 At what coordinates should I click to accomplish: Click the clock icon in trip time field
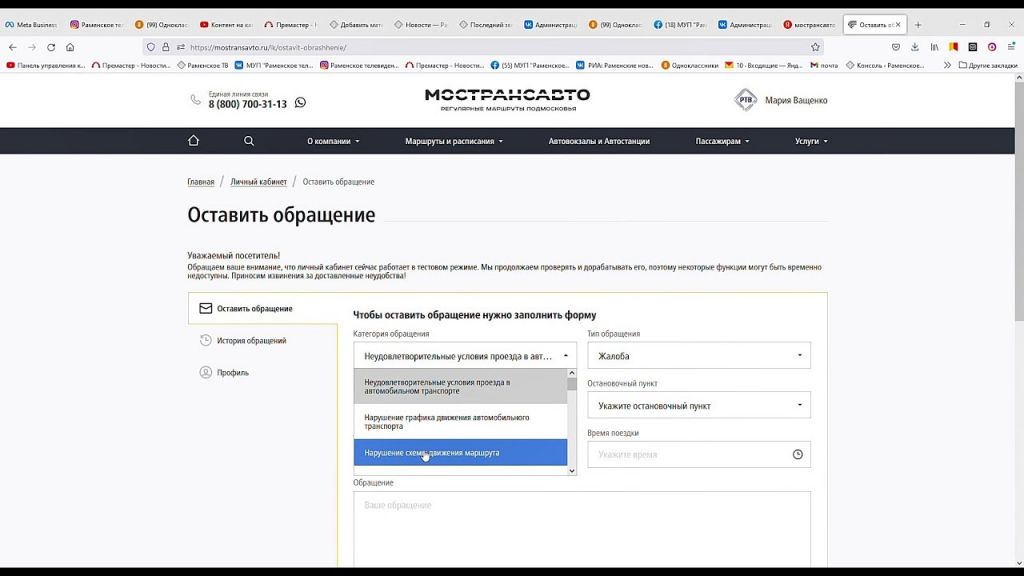(797, 454)
